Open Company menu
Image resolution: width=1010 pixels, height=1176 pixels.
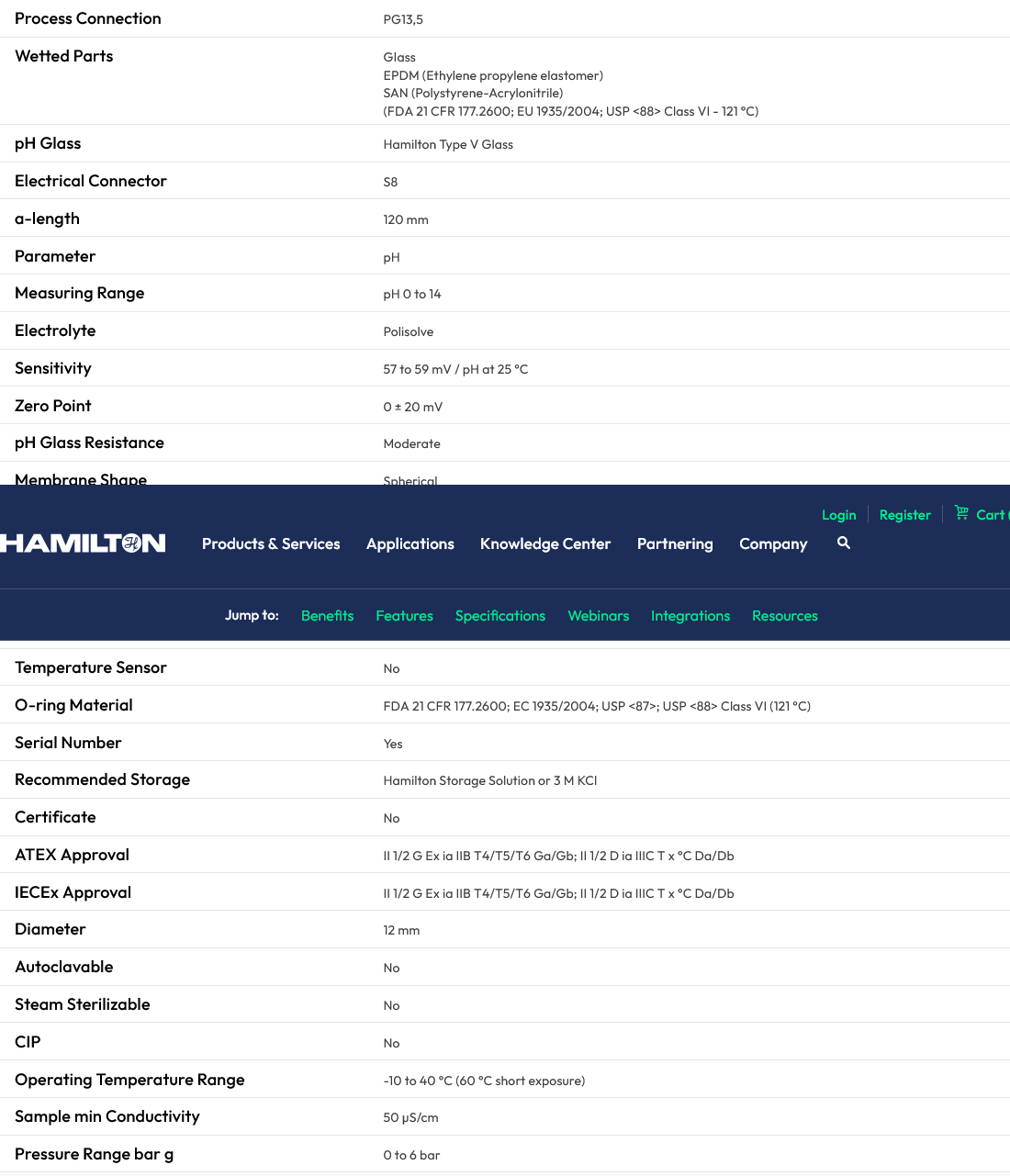coord(773,543)
